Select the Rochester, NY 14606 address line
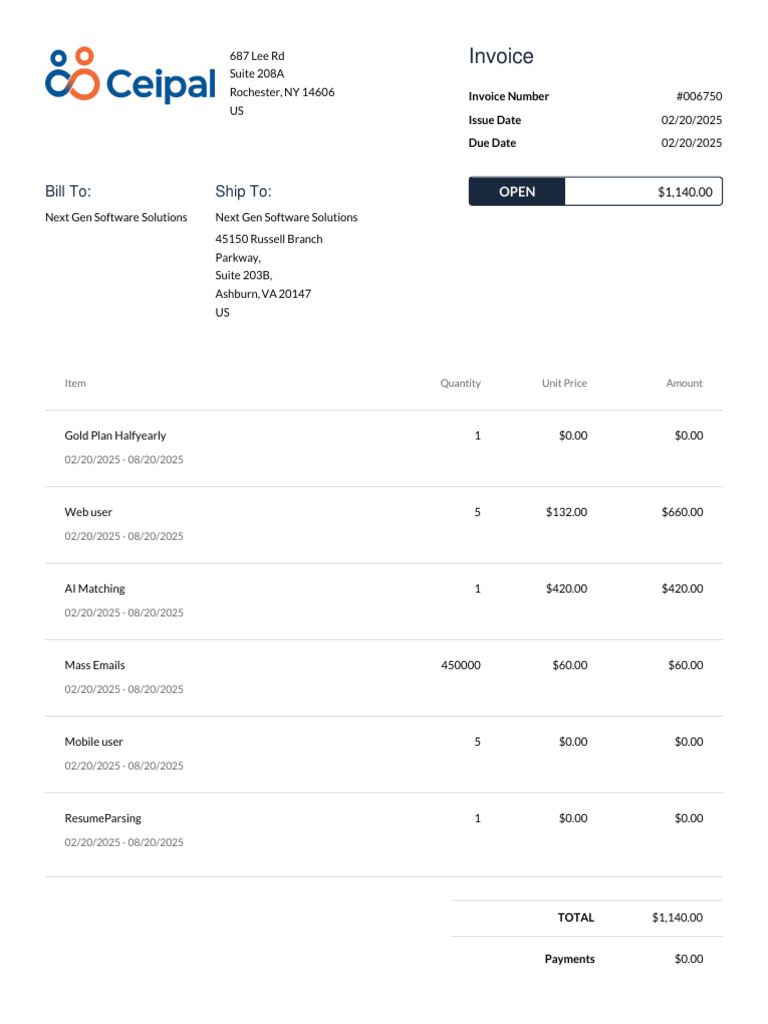 (282, 92)
